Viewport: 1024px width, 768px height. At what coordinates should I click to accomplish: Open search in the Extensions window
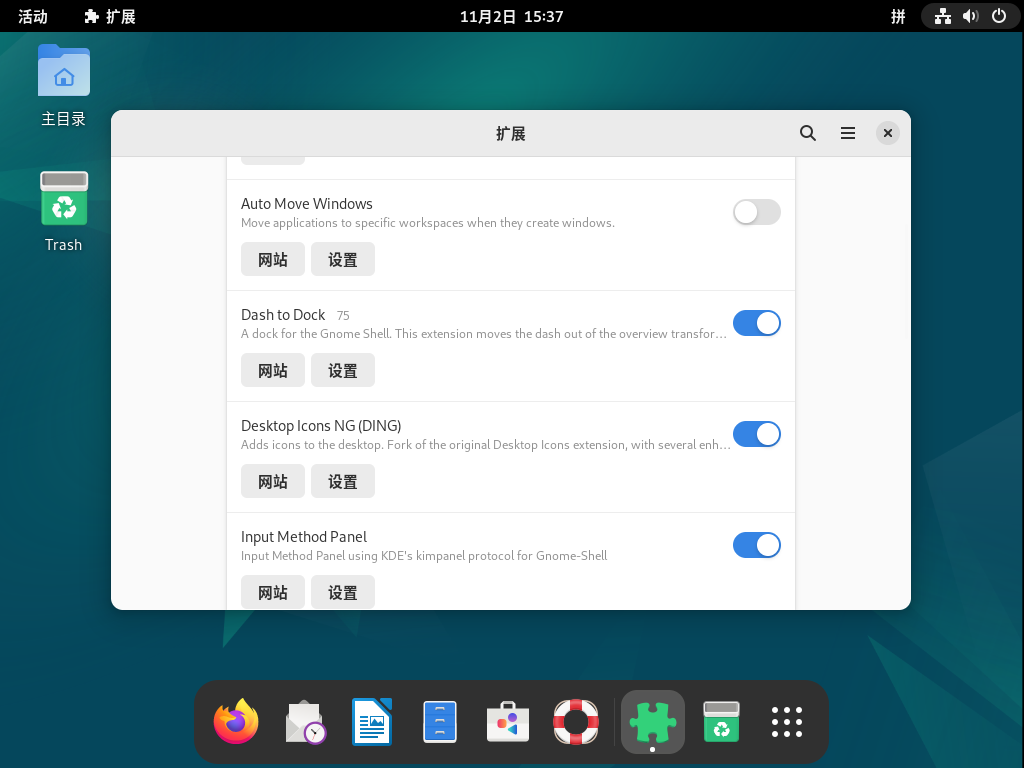point(808,133)
